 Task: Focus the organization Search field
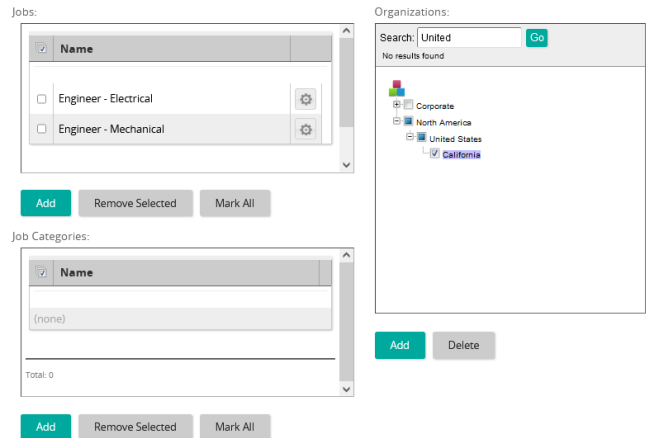469,38
